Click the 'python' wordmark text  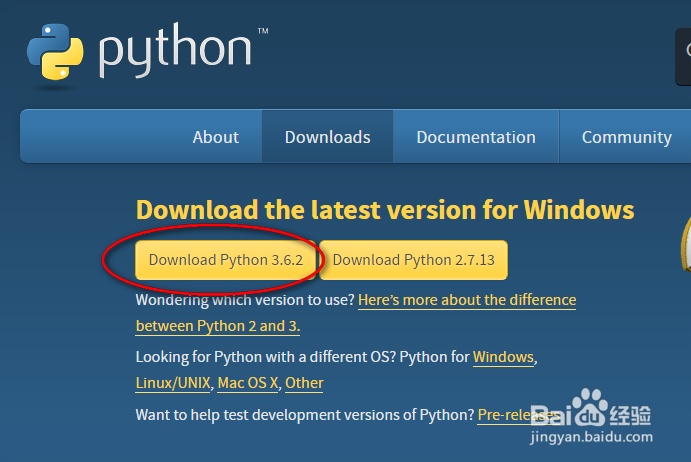(x=175, y=51)
